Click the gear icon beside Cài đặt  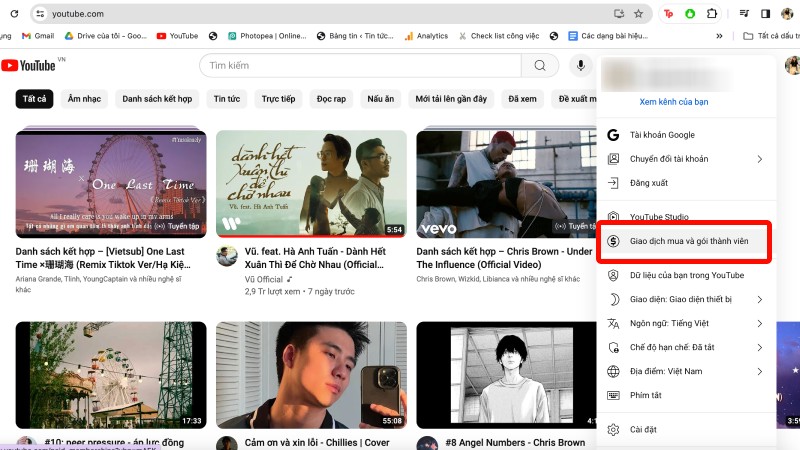coord(613,429)
